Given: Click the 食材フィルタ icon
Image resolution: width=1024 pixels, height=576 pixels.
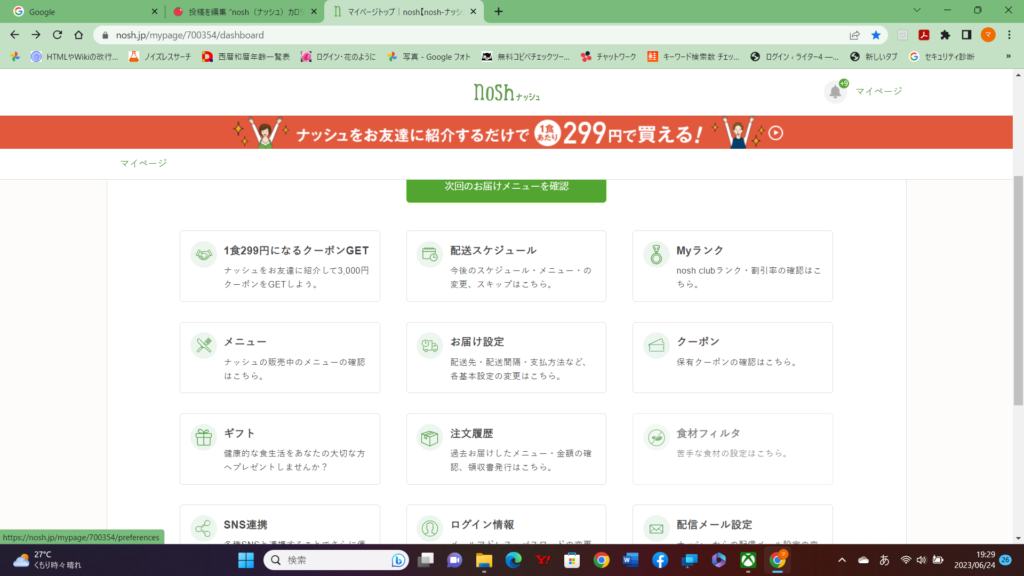Looking at the screenshot, I should (656, 437).
